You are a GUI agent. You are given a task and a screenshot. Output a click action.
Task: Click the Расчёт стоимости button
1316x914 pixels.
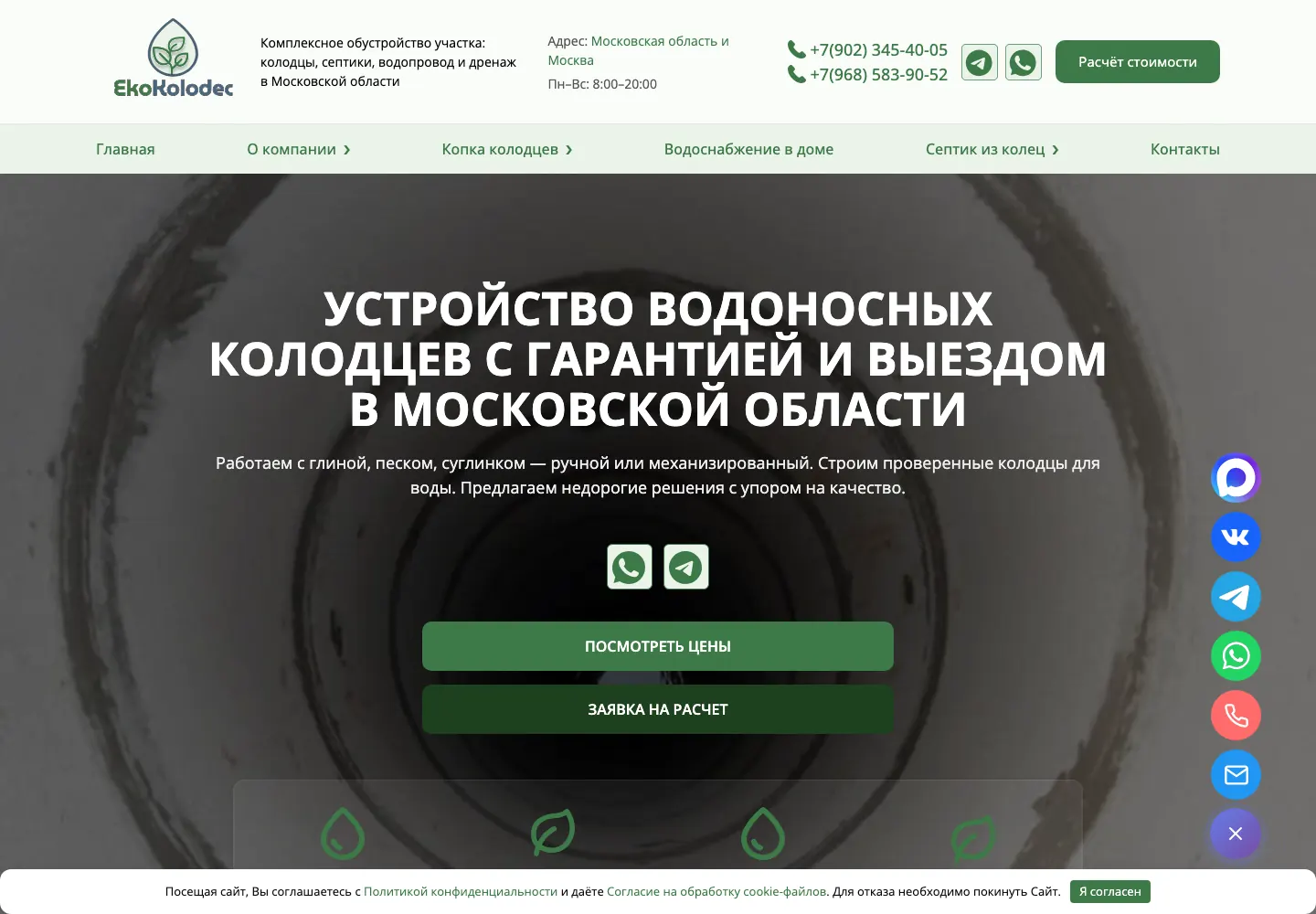[x=1138, y=62]
